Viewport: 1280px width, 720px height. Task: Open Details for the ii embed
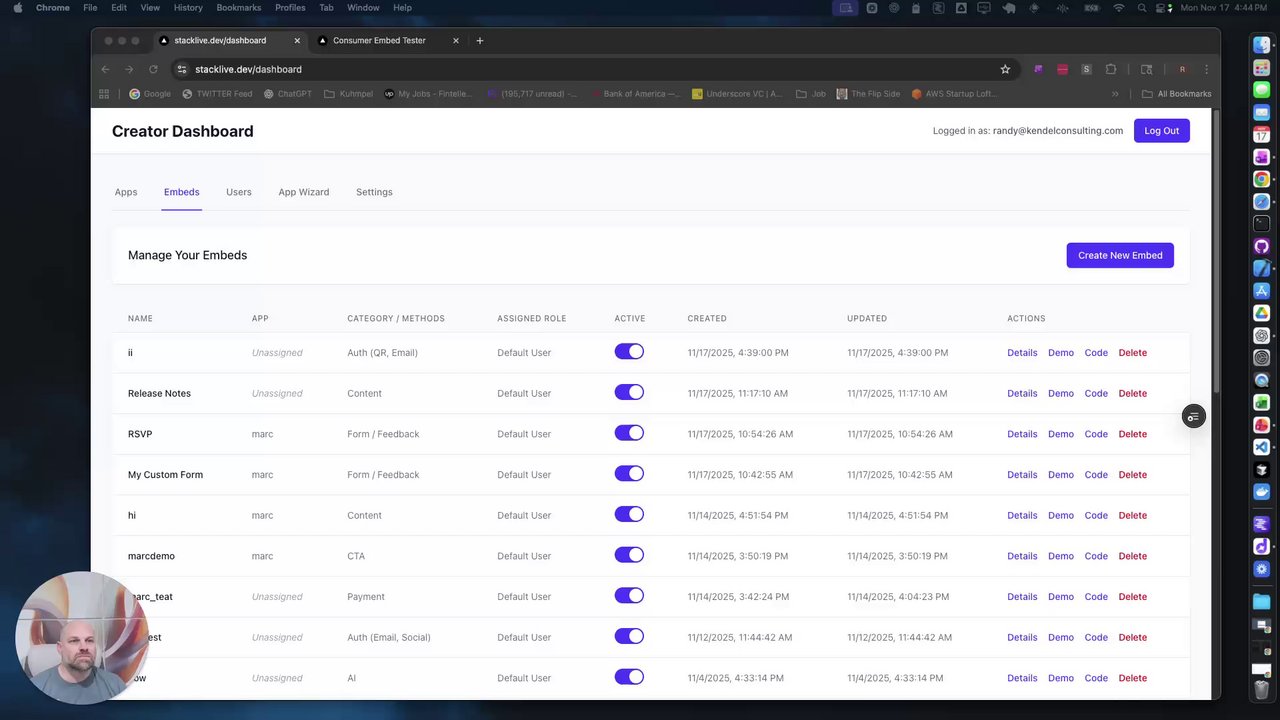(x=1022, y=353)
